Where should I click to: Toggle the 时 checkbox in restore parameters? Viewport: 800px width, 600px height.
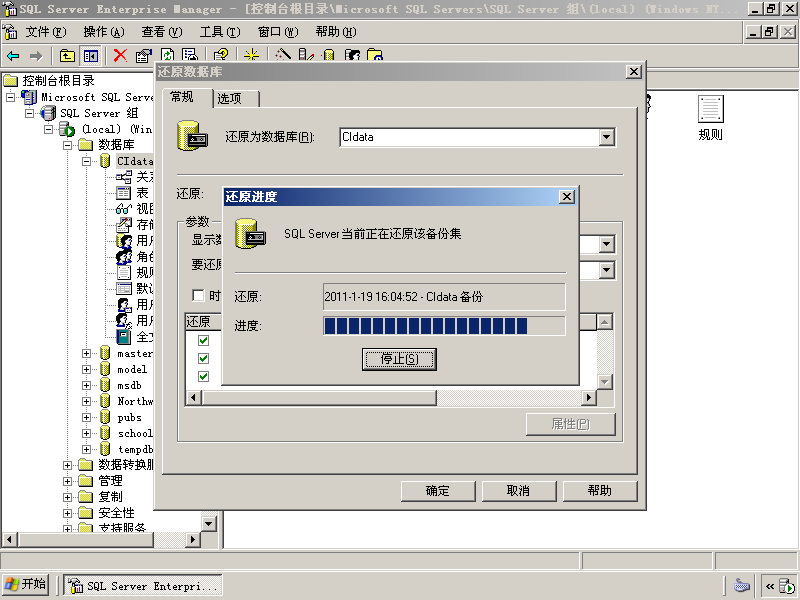point(198,295)
